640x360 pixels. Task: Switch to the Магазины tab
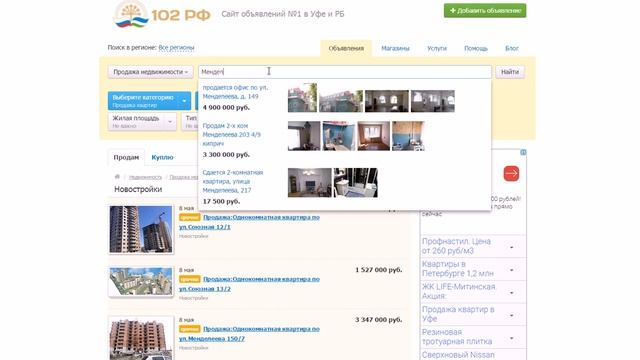395,48
